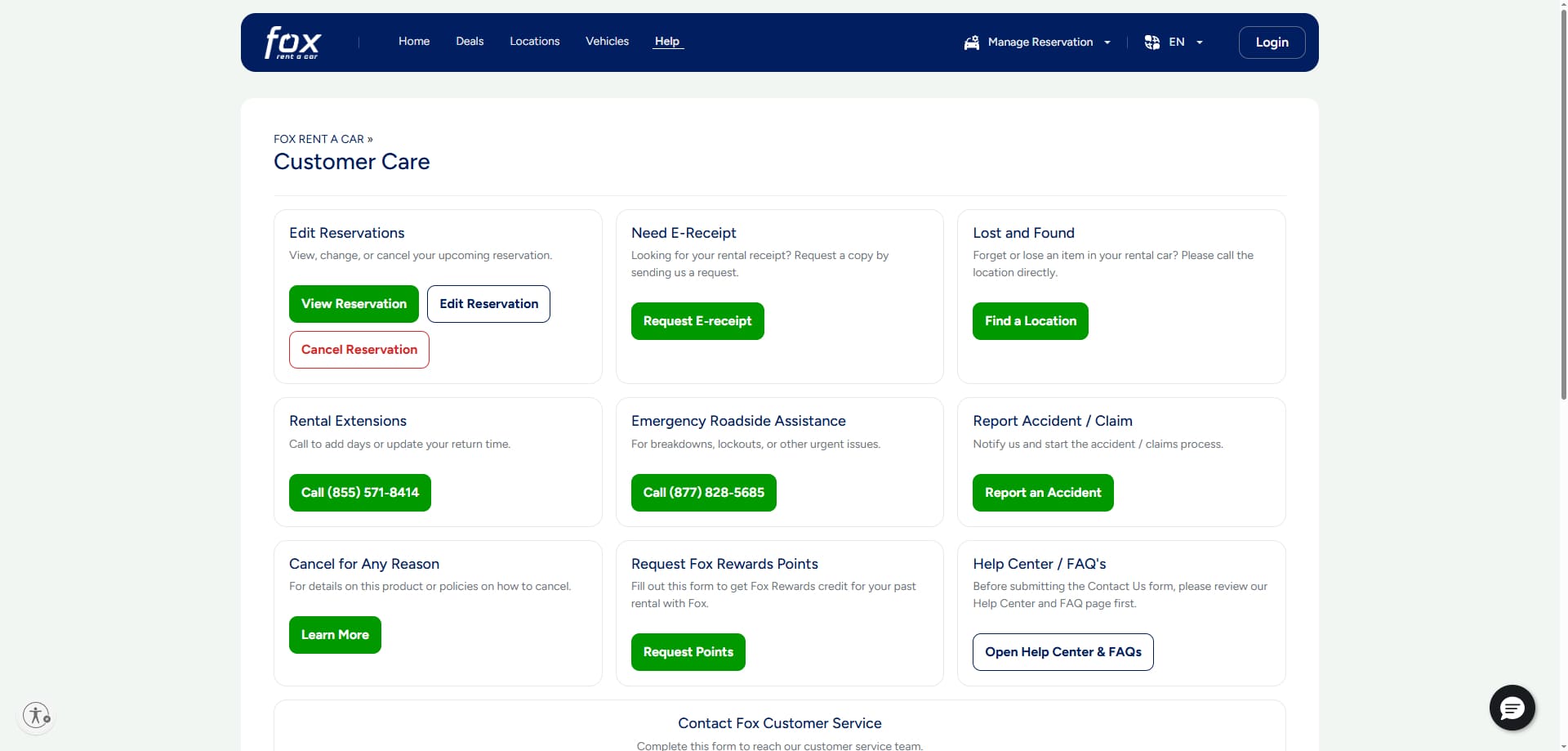Click the Report an Accident button
The image size is (1568, 751).
[x=1043, y=493]
